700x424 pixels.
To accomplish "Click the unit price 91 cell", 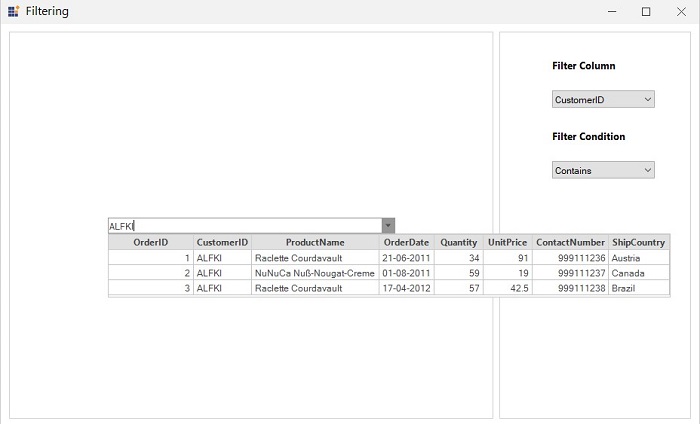I will tap(508, 258).
